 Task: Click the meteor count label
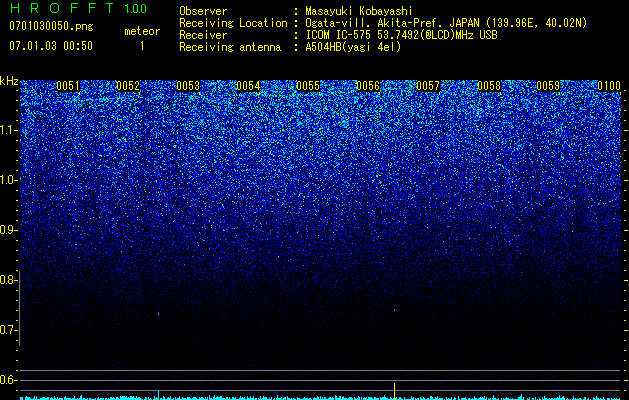[142, 31]
